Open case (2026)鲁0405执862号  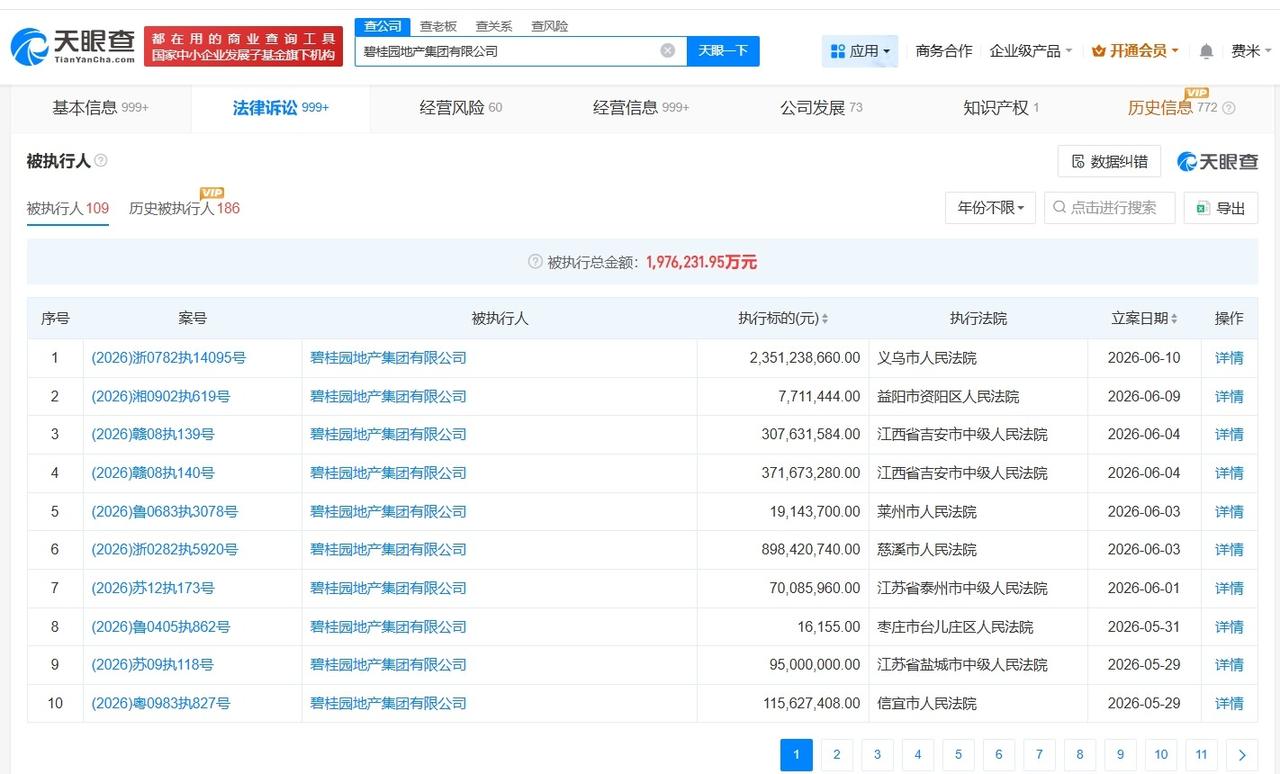(x=161, y=627)
